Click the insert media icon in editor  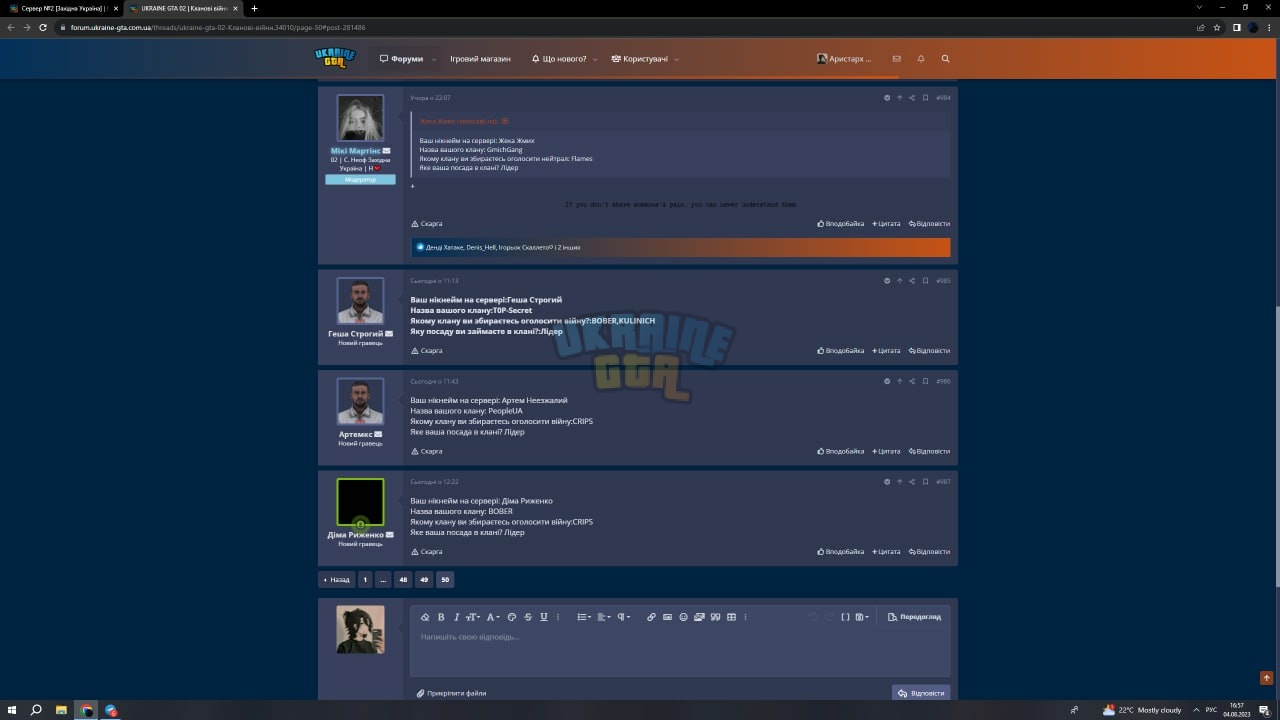(699, 617)
